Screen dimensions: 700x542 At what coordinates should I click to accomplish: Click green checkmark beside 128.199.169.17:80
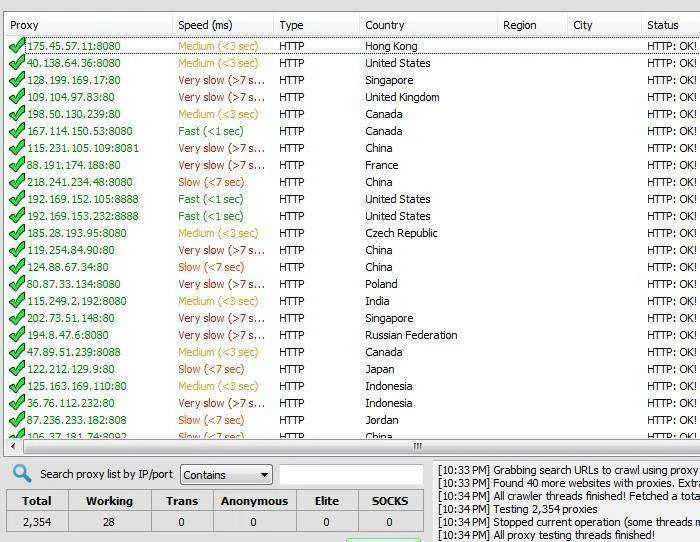(17, 80)
